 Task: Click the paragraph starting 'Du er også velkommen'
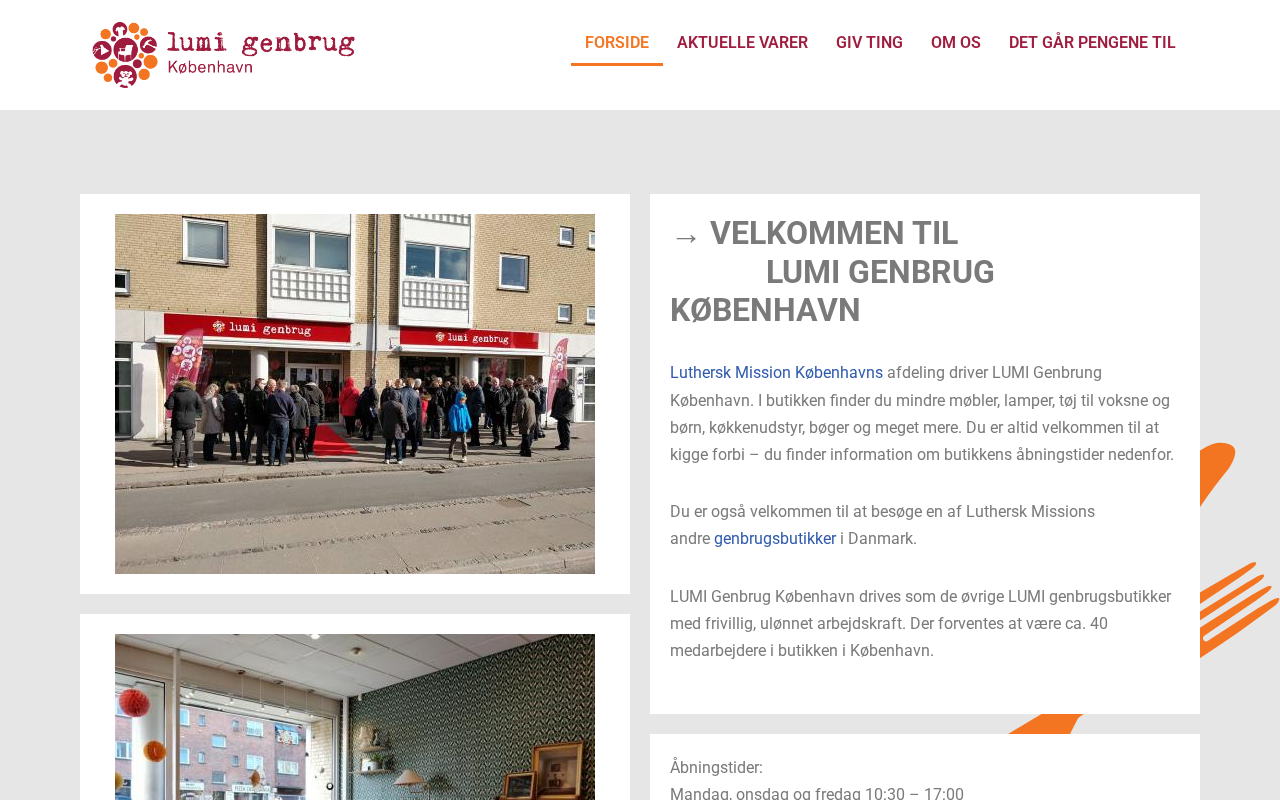pos(882,525)
